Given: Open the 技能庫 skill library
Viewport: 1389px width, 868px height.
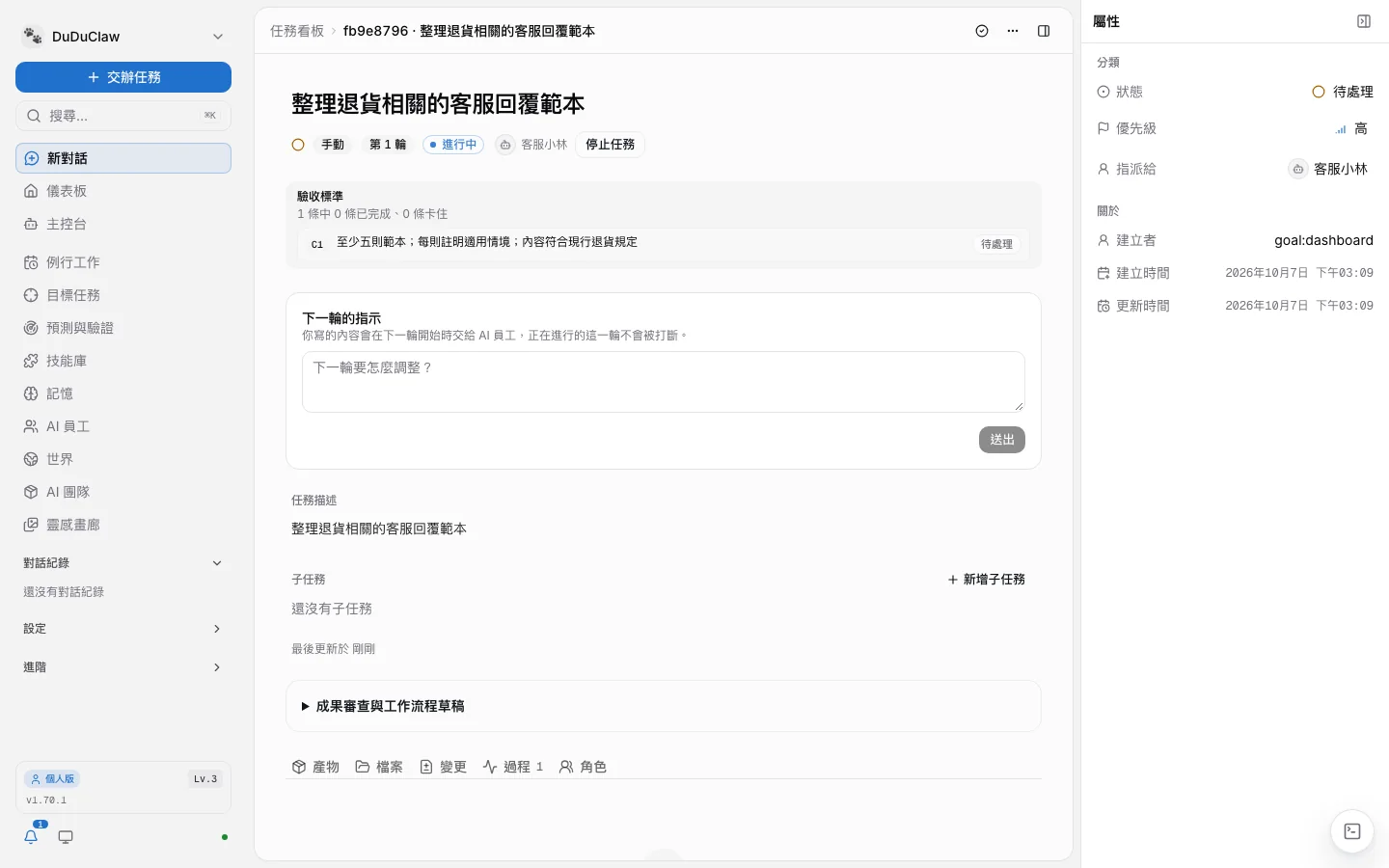Looking at the screenshot, I should coord(123,361).
